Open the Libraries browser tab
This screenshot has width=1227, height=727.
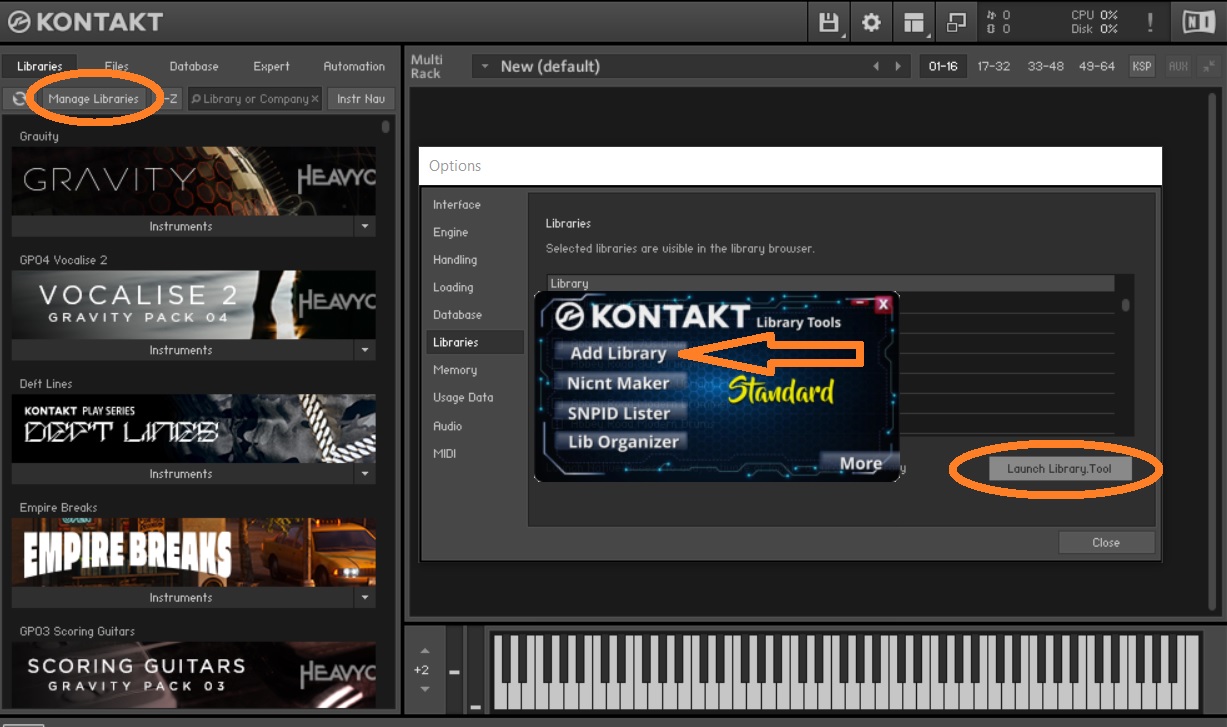click(x=40, y=66)
